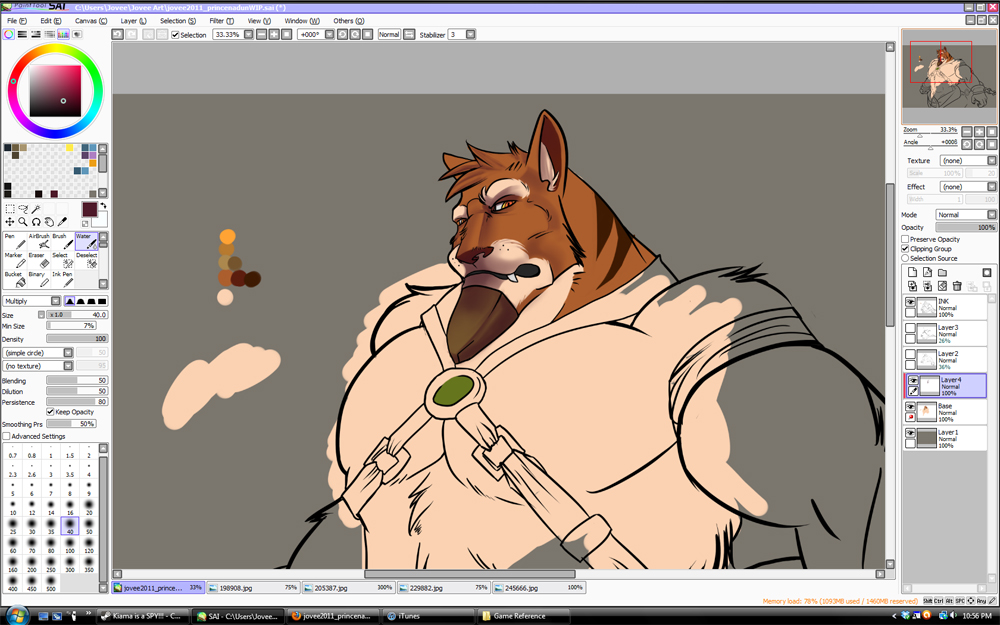Open the Filter menu
This screenshot has height=625, width=1000.
tap(221, 20)
